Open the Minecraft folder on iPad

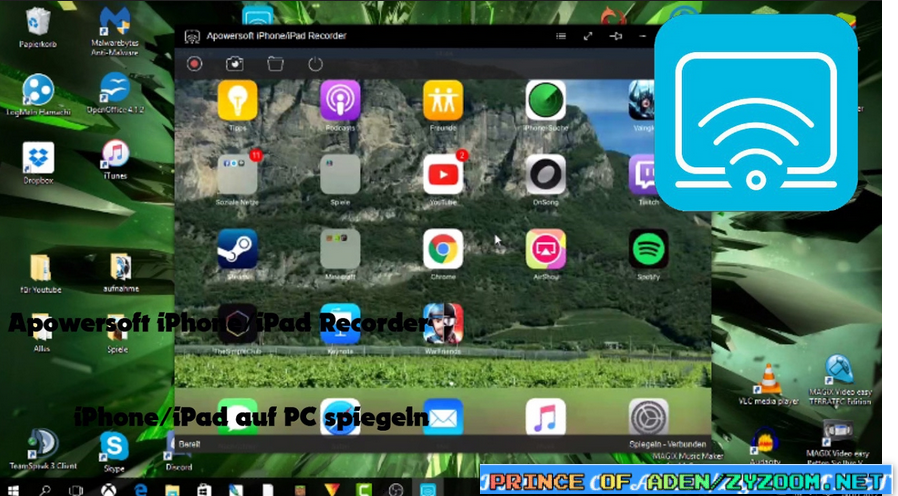[x=340, y=249]
